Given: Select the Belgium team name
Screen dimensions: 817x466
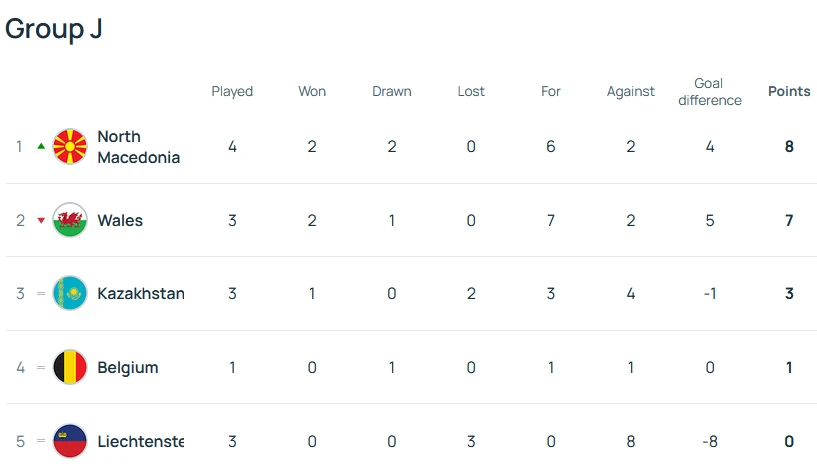Looking at the screenshot, I should [x=127, y=367].
